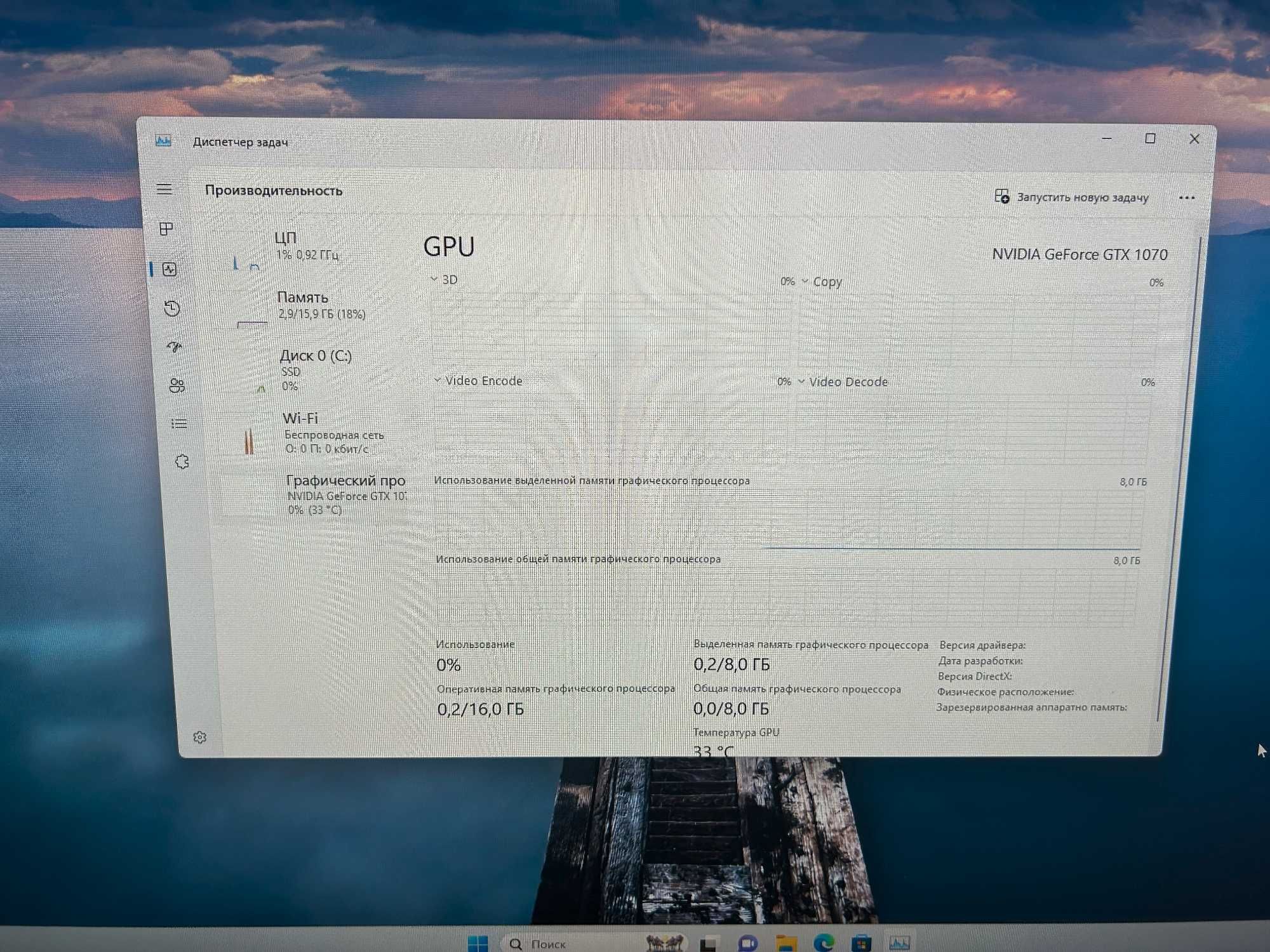Click the 0,0/8,0 ГБ shared memory value
Viewport: 1270px width, 952px height.
pos(731,708)
